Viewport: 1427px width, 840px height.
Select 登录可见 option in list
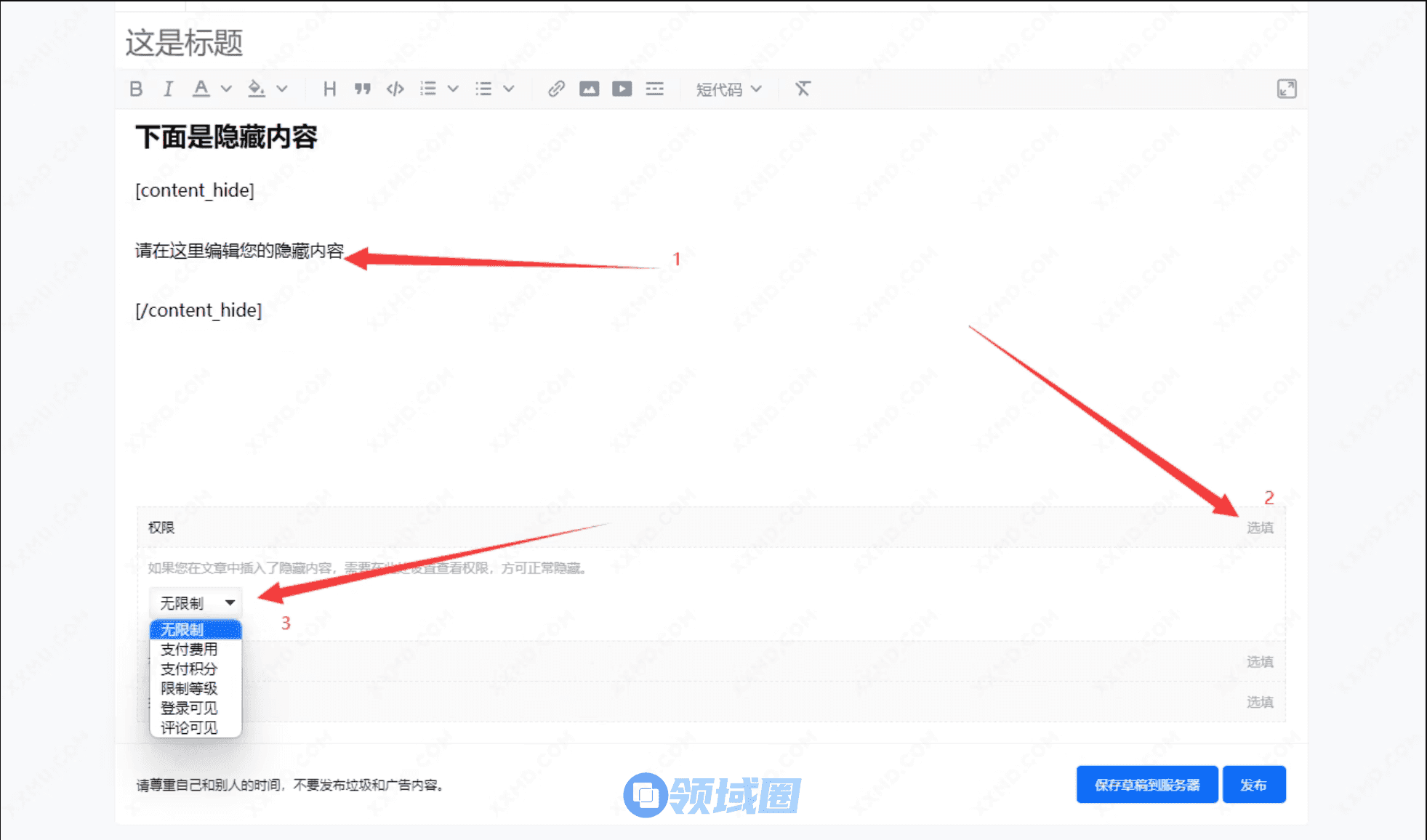[x=189, y=708]
